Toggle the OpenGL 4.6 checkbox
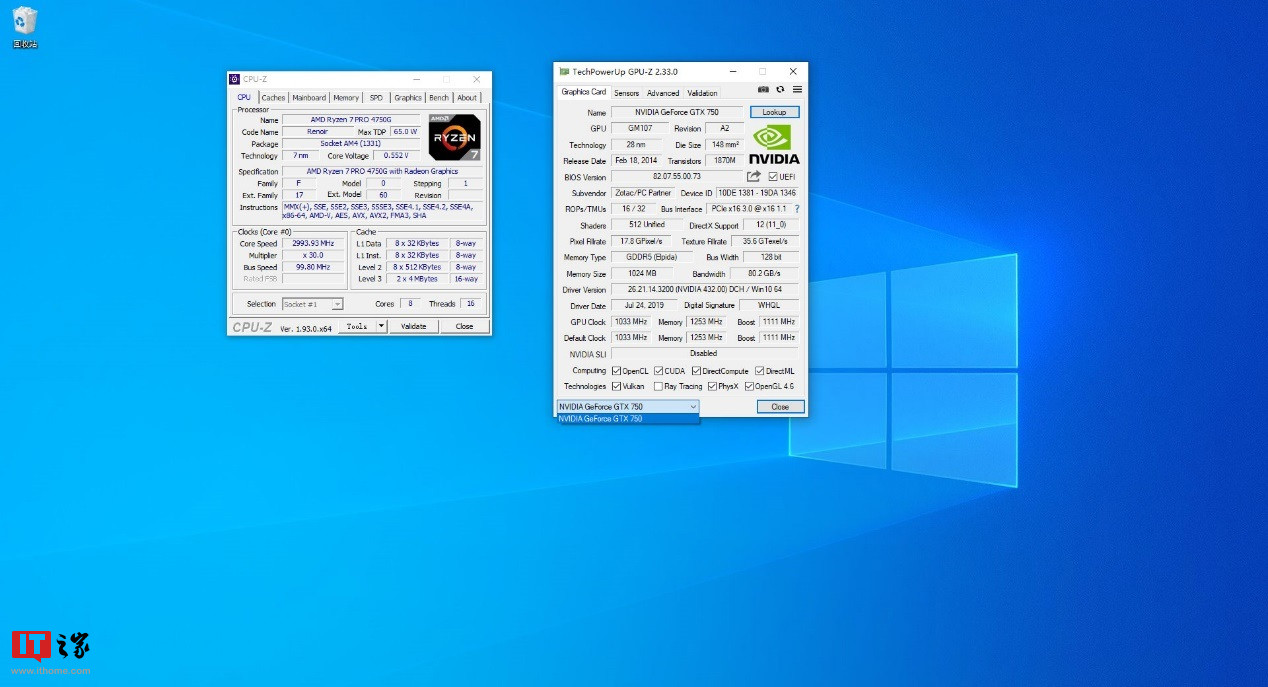Image resolution: width=1268 pixels, height=687 pixels. 749,386
